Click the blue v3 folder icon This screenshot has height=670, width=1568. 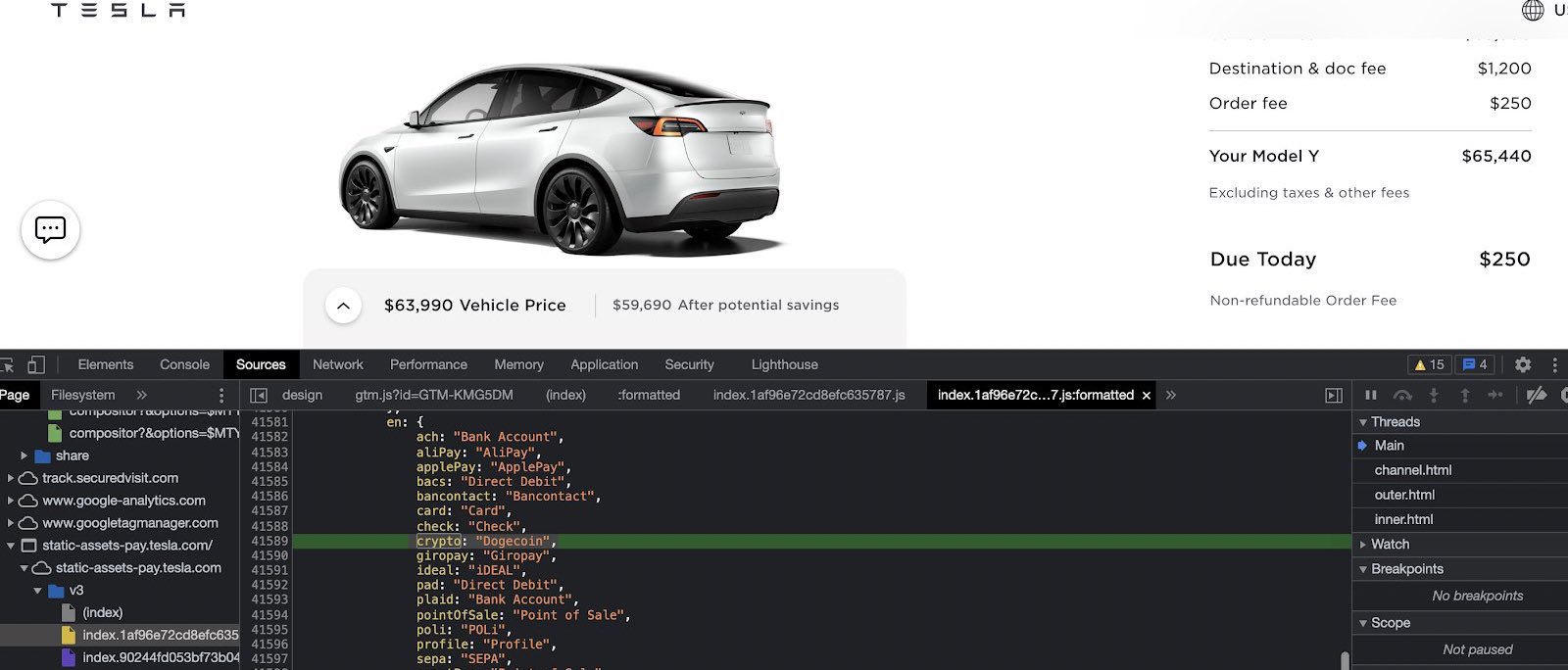click(57, 591)
